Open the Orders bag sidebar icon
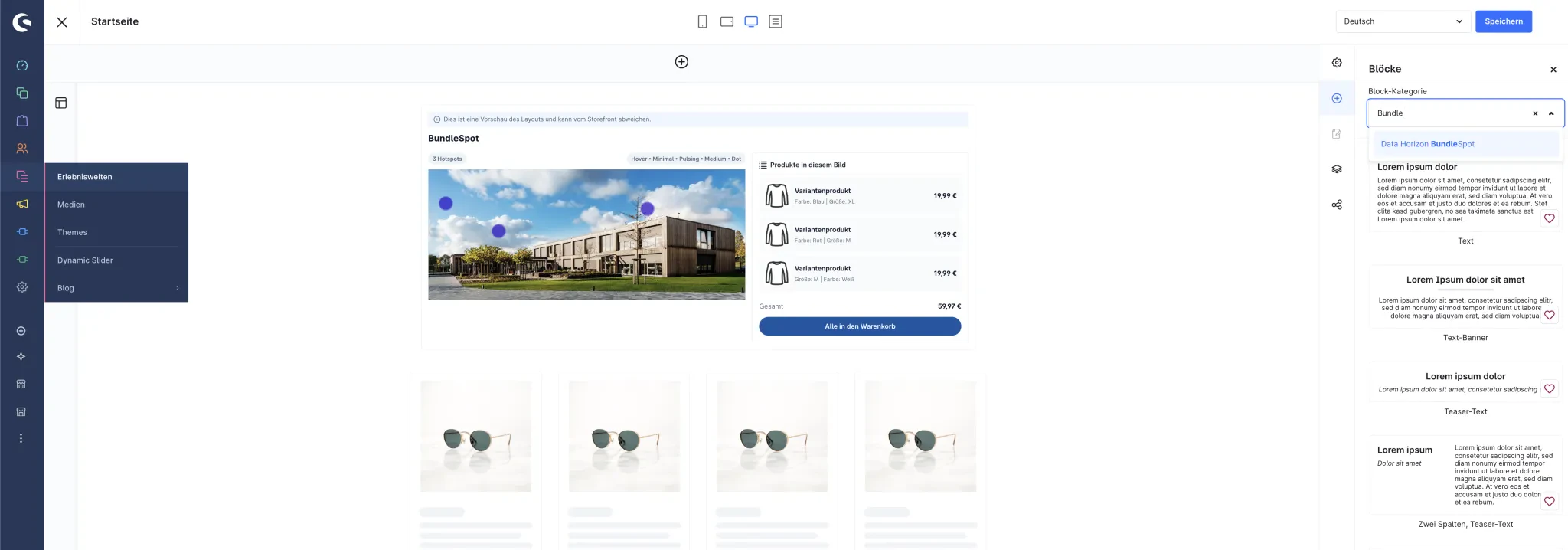Screen dimensions: 1568x550 (x=22, y=121)
